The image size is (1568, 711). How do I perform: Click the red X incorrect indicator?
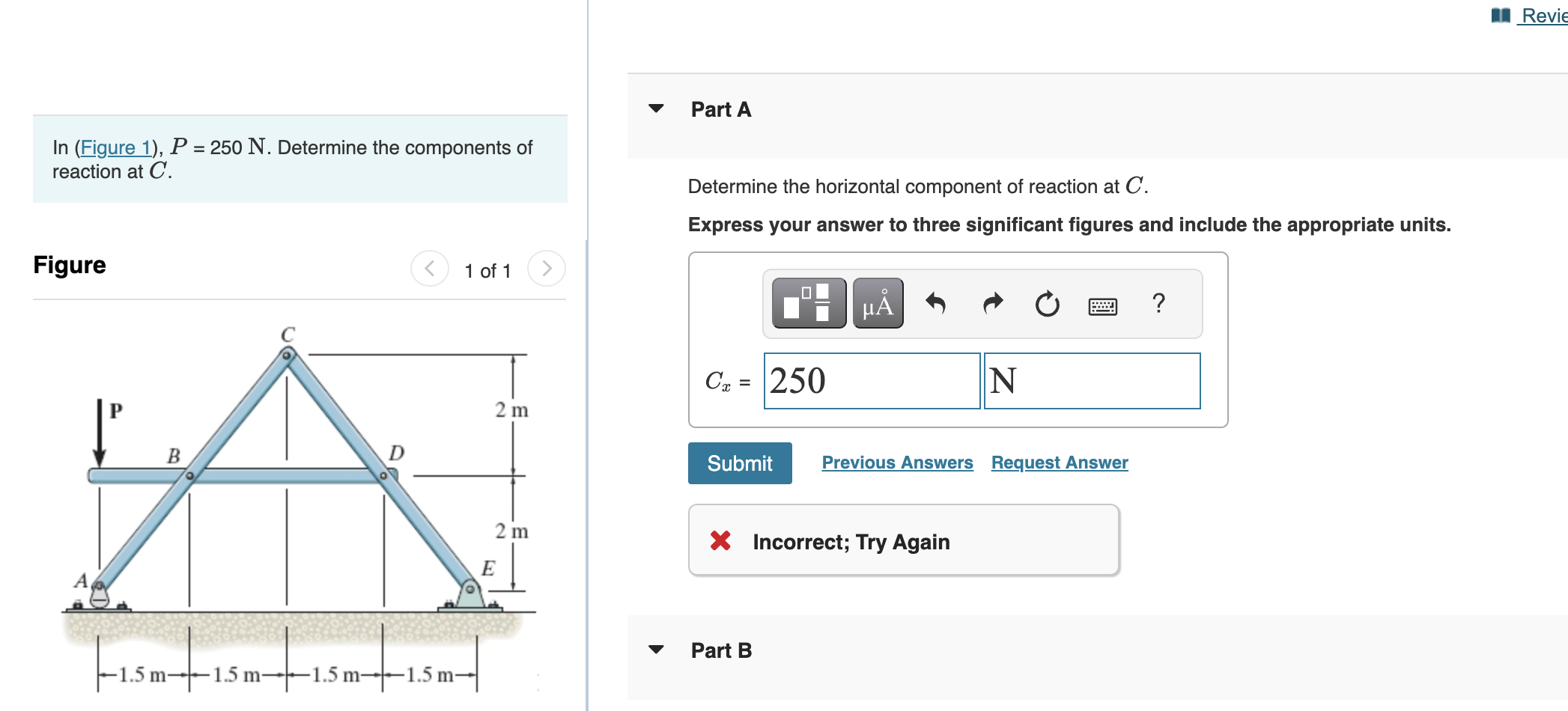[x=721, y=540]
